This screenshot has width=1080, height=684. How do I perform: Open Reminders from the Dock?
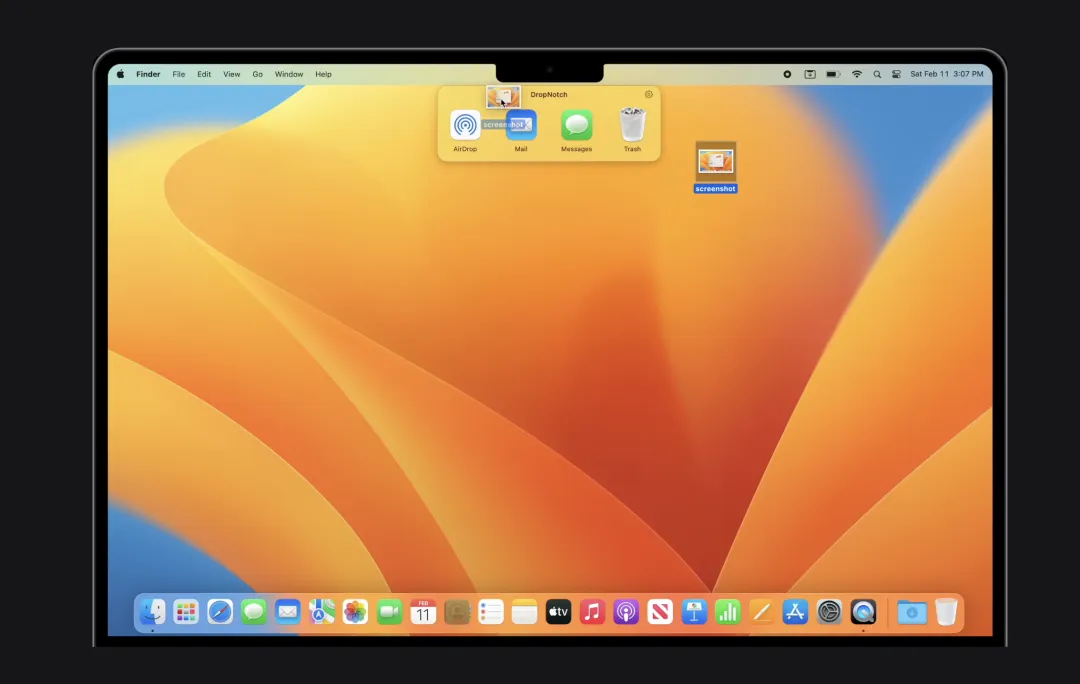[x=490, y=612]
